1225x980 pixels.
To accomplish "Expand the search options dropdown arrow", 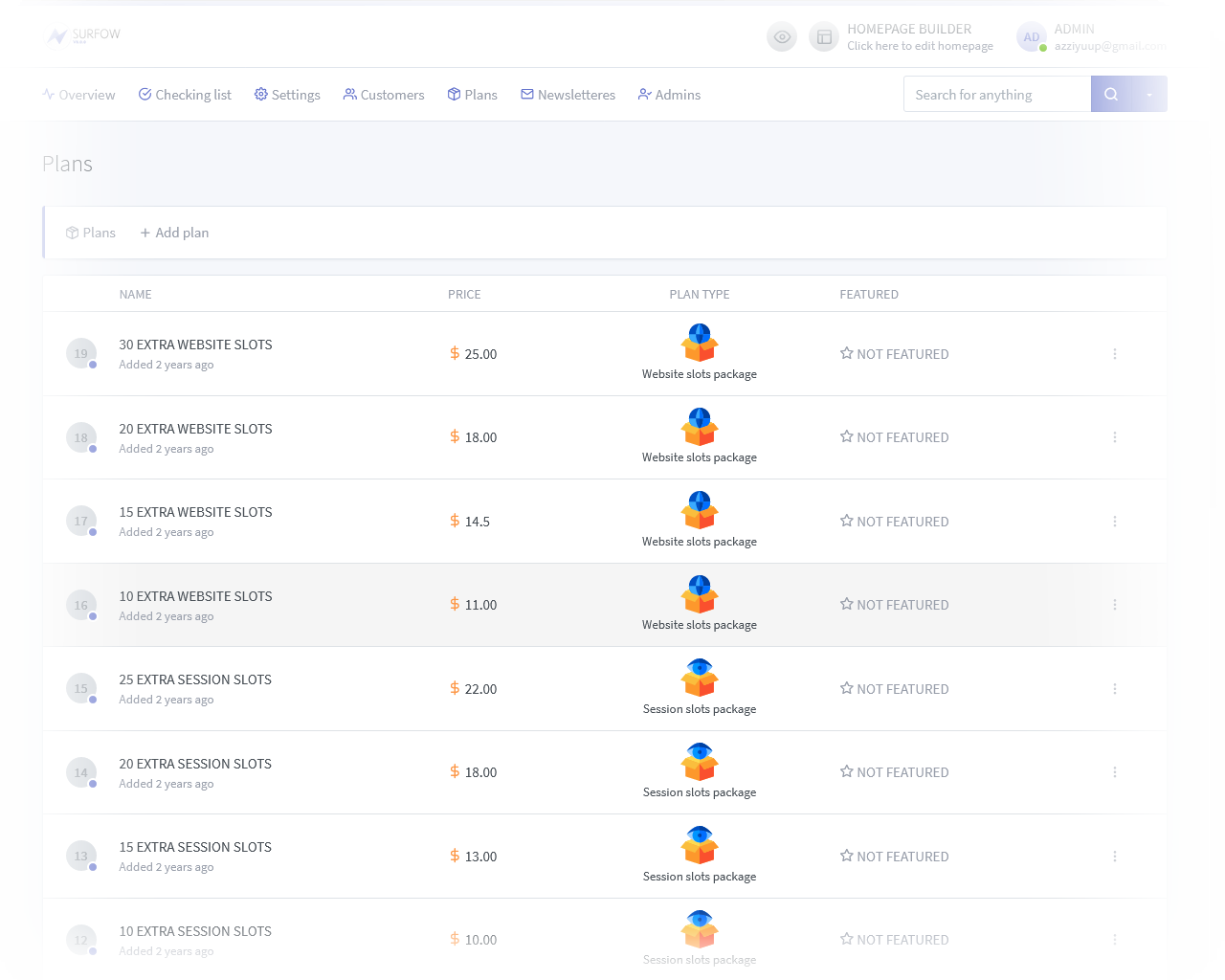I will click(1149, 94).
